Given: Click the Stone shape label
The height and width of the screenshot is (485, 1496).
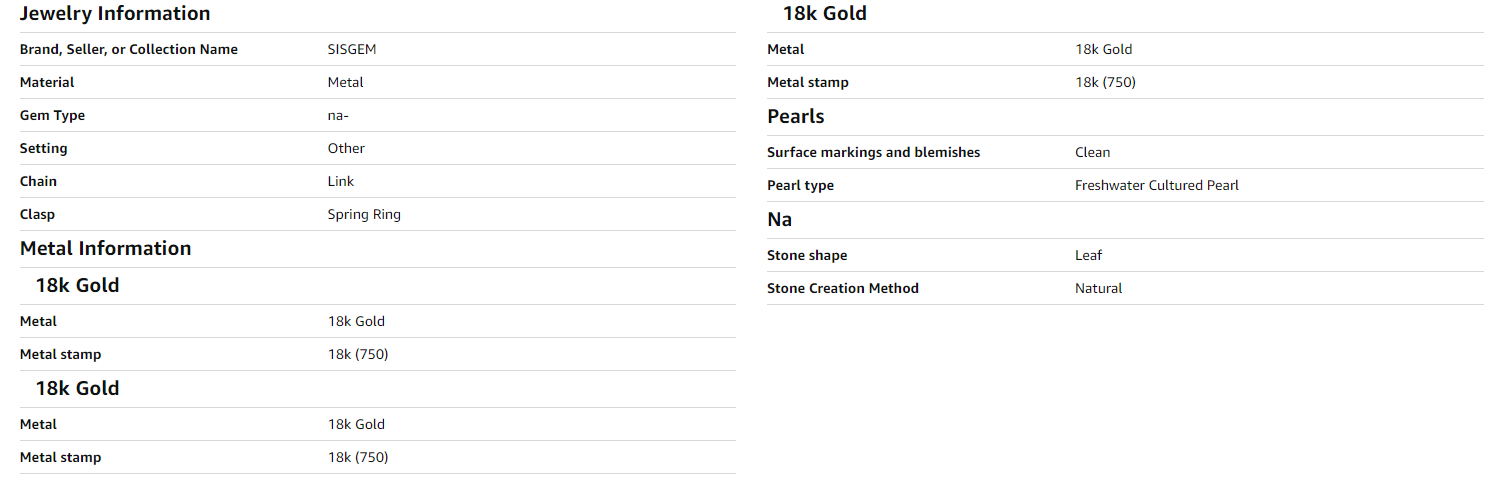Looking at the screenshot, I should pos(807,255).
